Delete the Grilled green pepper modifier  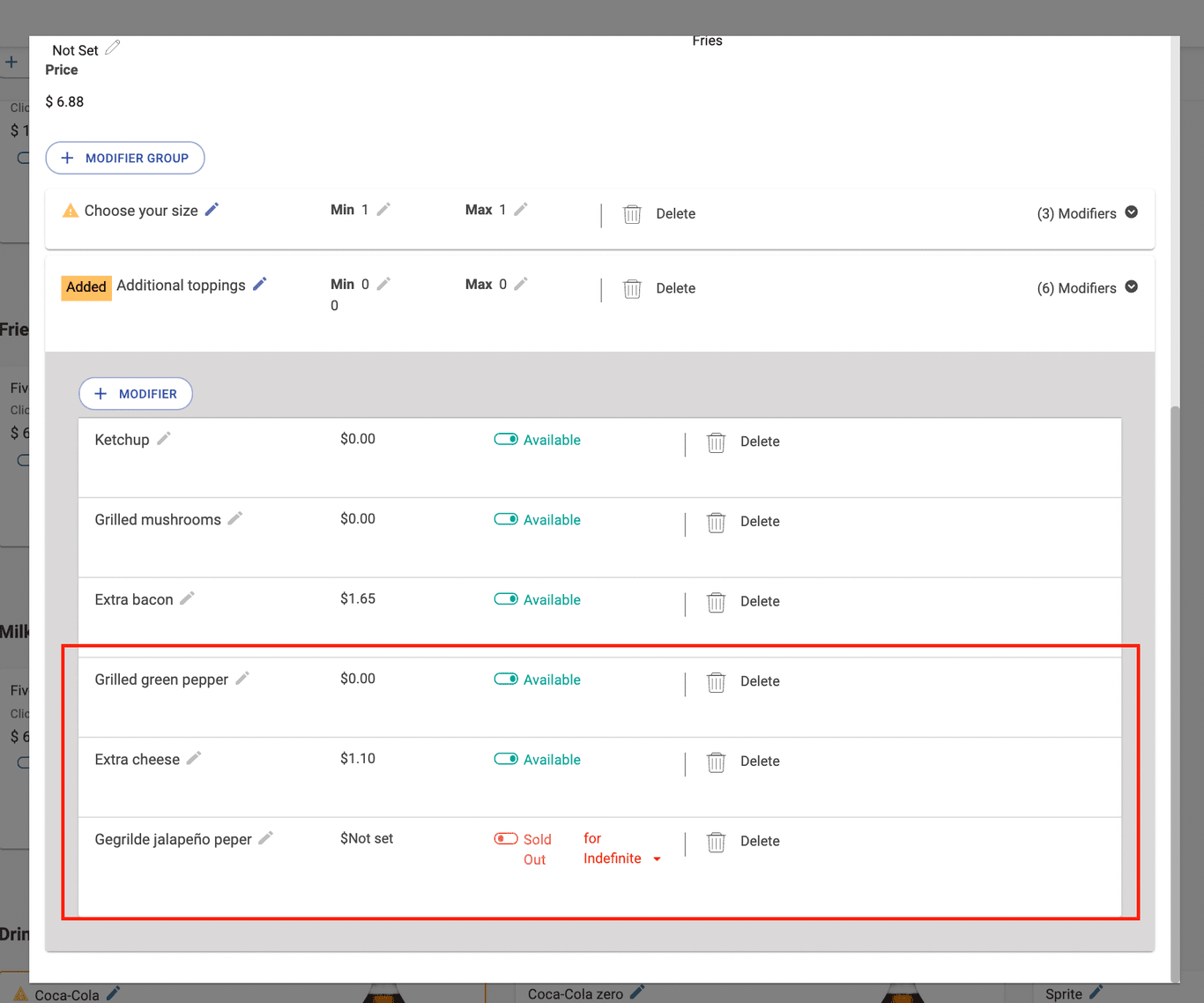(x=716, y=682)
